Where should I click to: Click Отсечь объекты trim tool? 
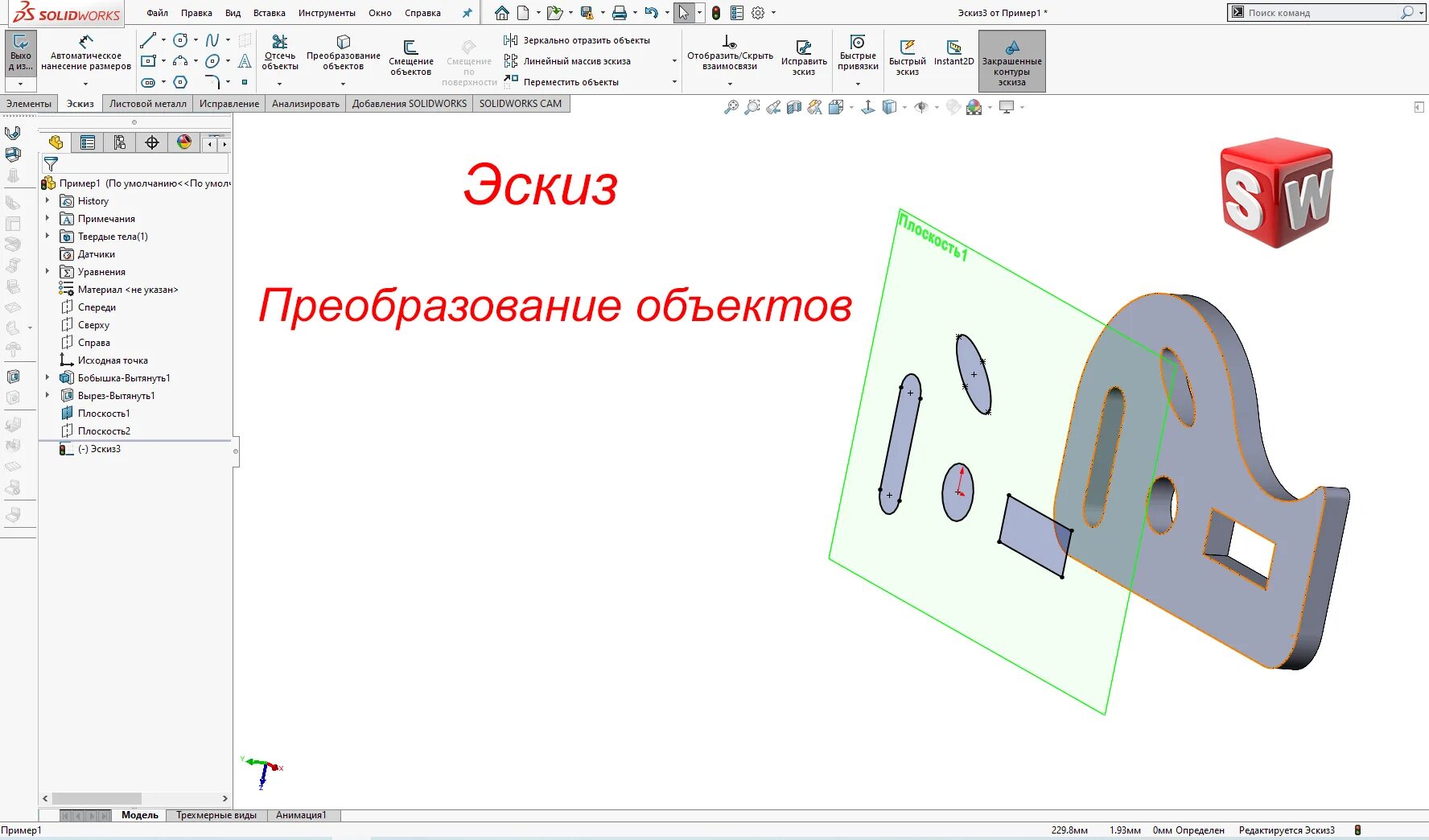(280, 52)
